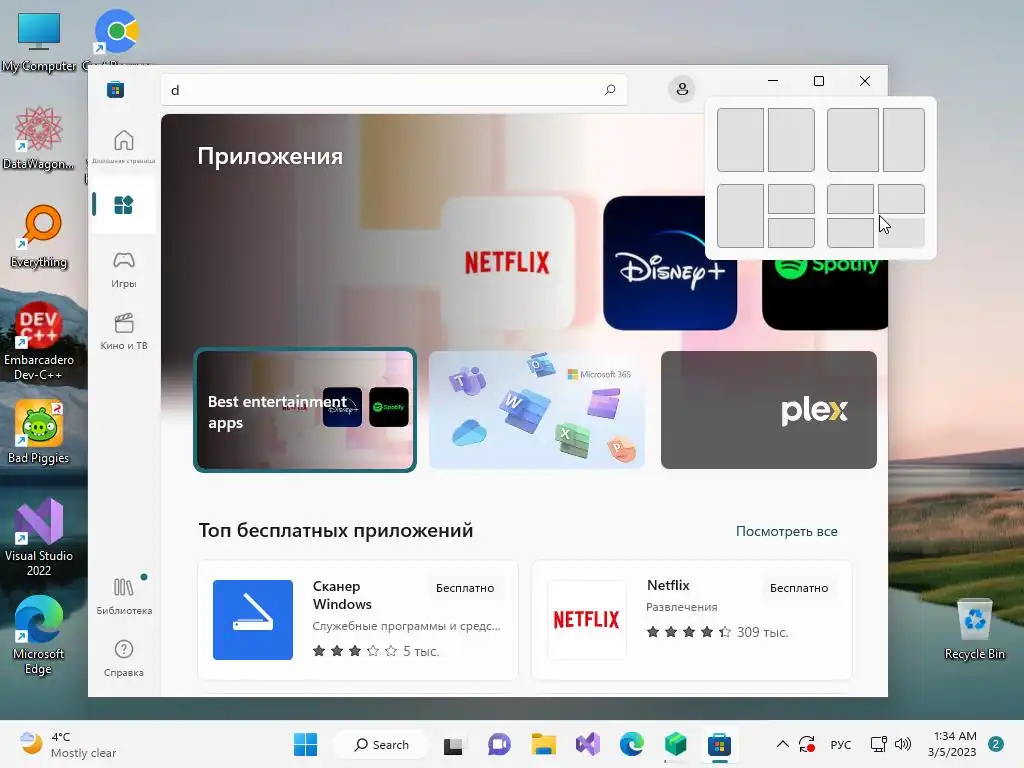
Task: Snap to top-left quadrant in the four-zone layout
Action: coord(850,199)
